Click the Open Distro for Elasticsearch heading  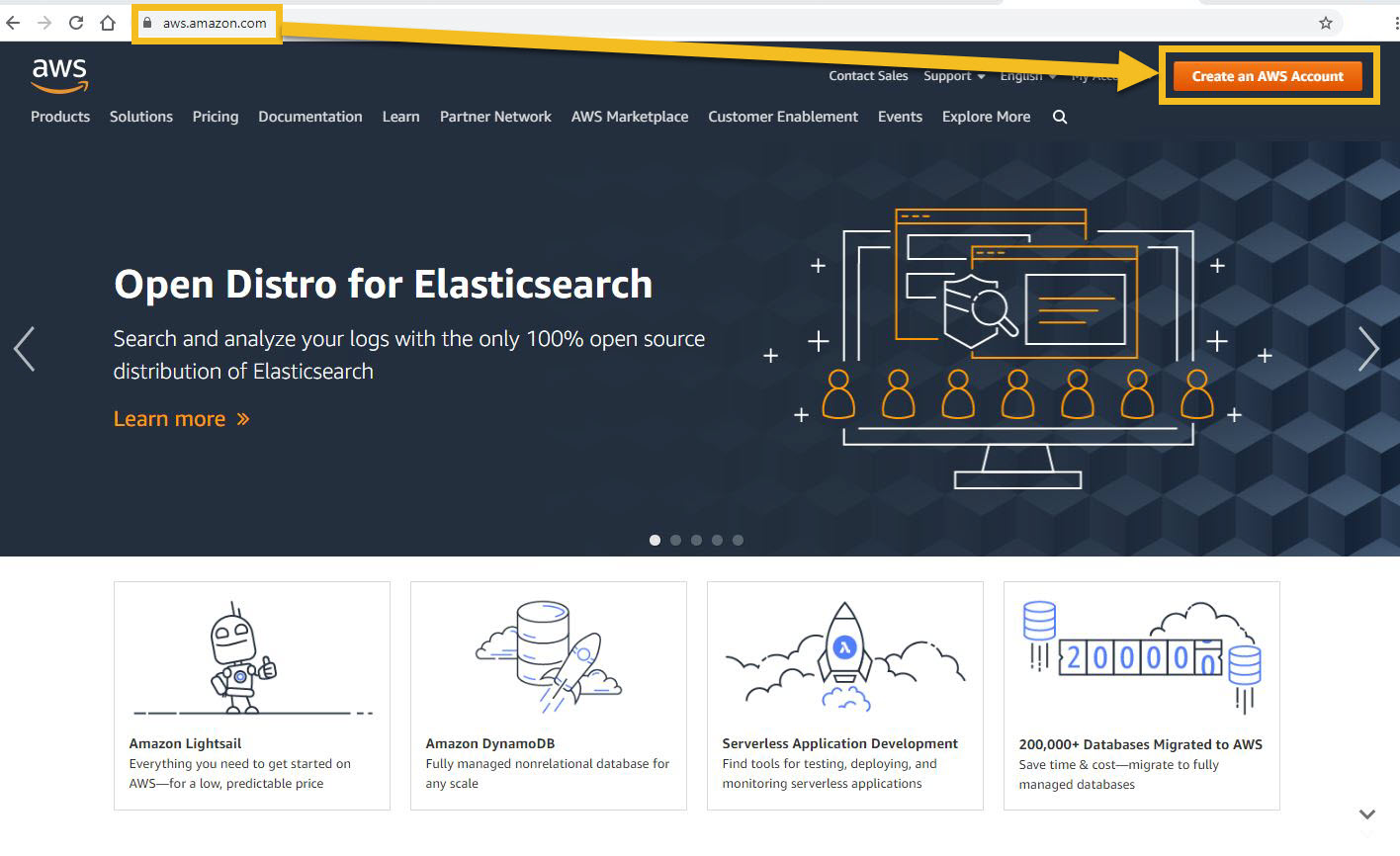click(x=384, y=284)
